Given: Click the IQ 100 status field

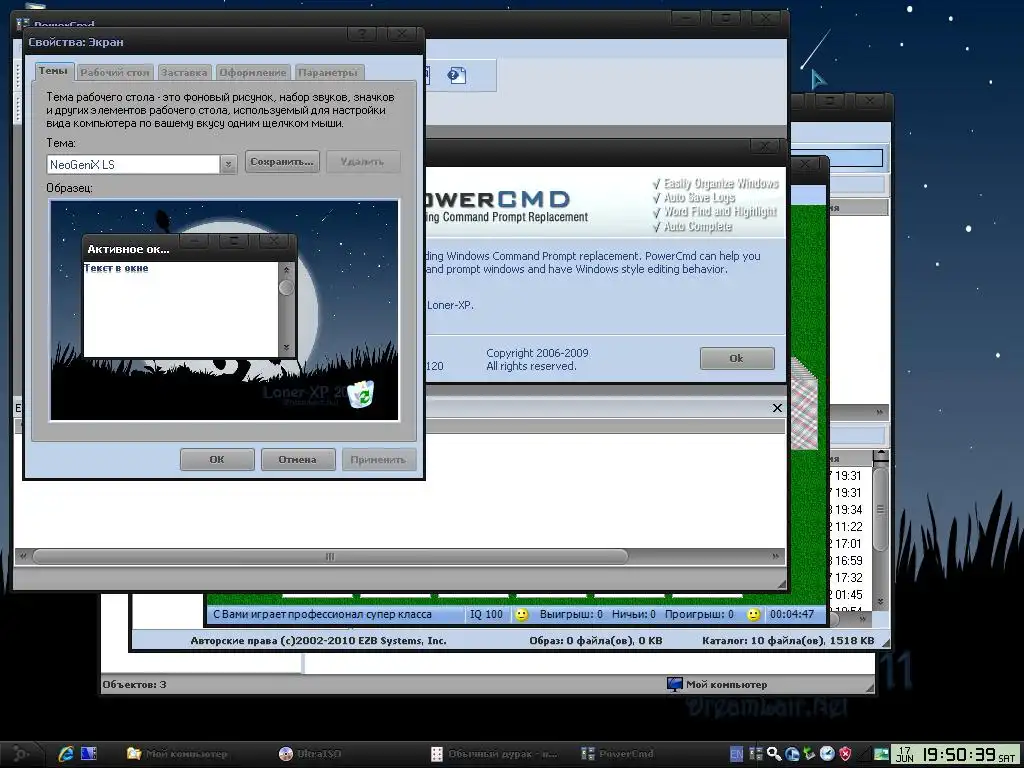Looking at the screenshot, I should [x=487, y=615].
